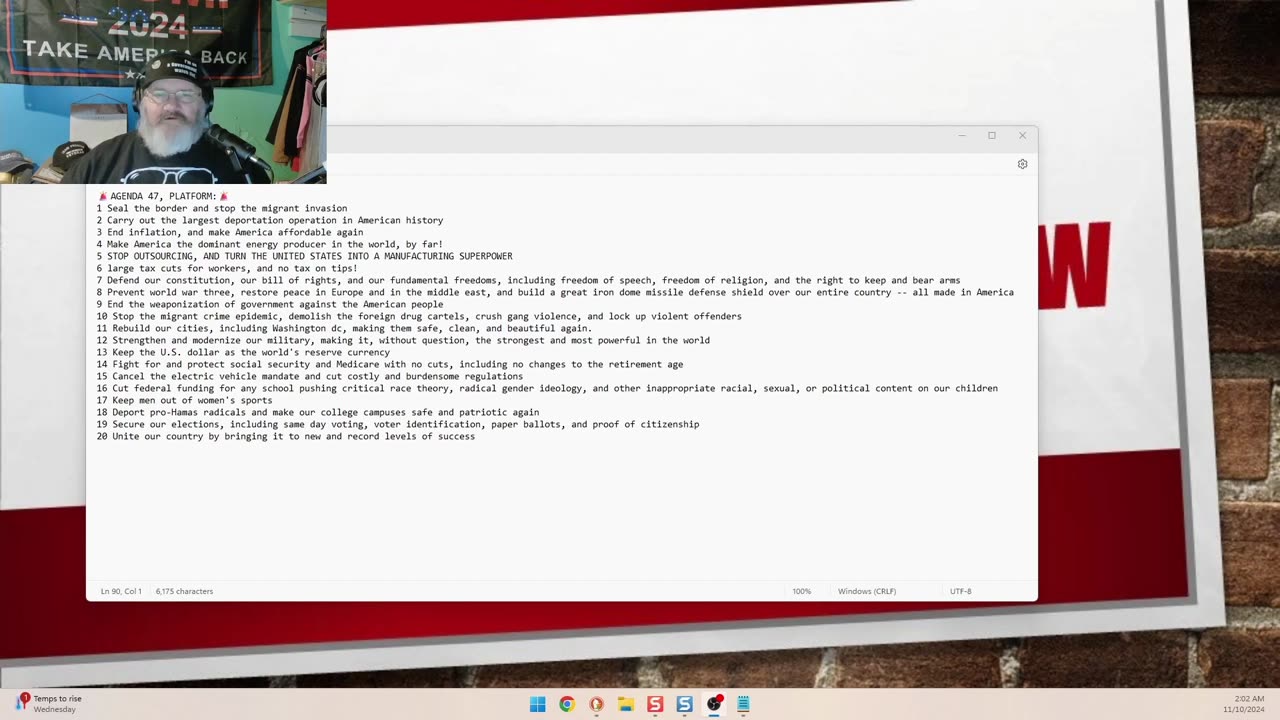The width and height of the screenshot is (1280, 720).
Task: Click the webcam video overlay thumbnail
Action: 163,92
